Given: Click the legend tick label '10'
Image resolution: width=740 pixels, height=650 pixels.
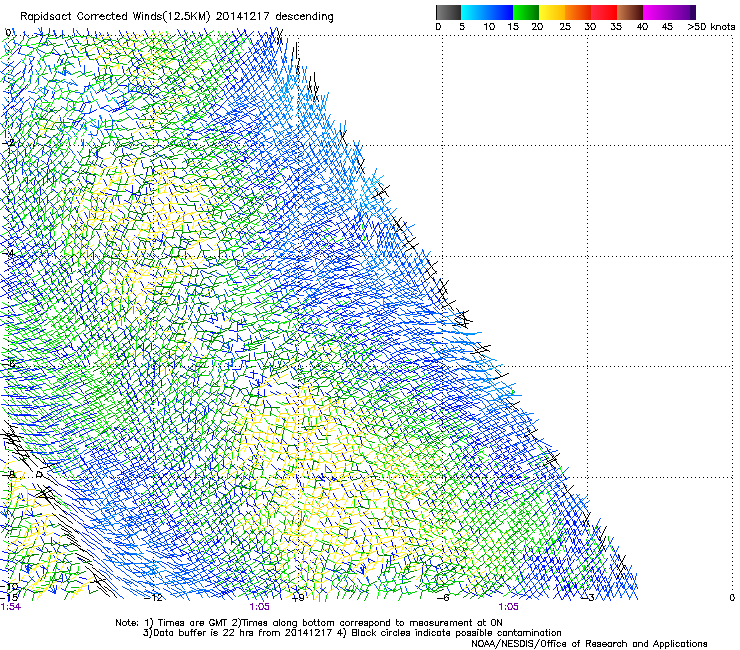Looking at the screenshot, I should tap(489, 27).
